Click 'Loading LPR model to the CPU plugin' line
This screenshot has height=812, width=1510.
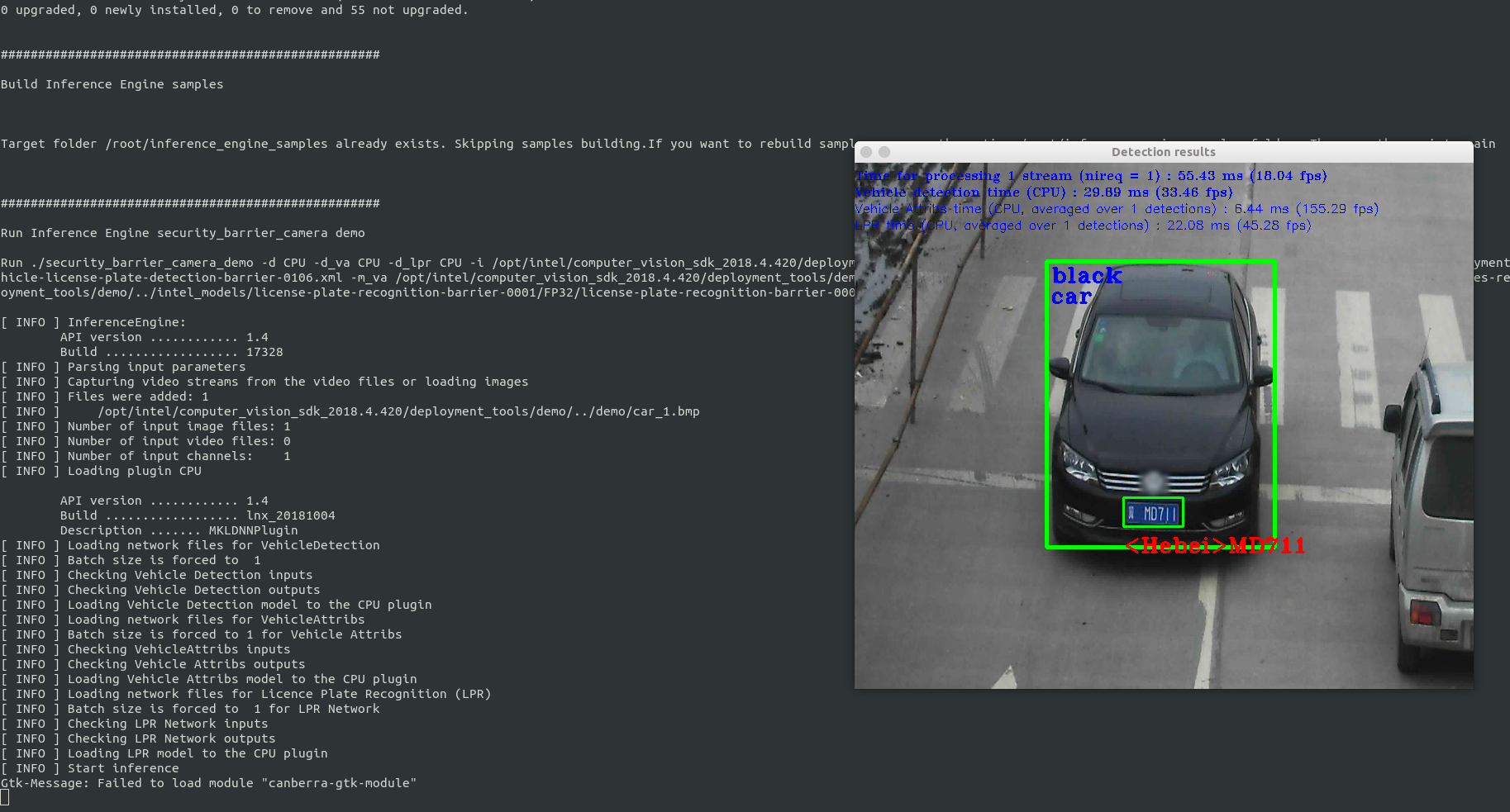164,753
